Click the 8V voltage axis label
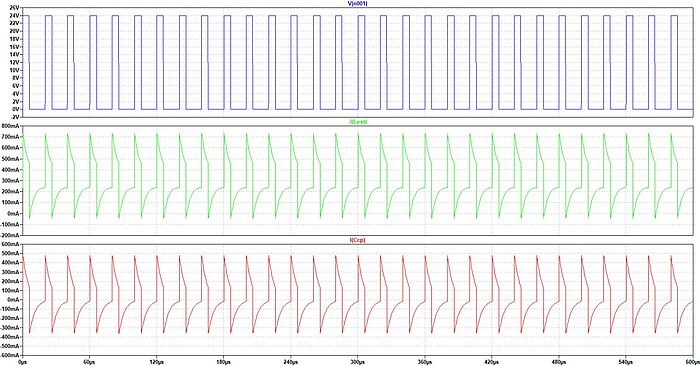 (x=15, y=78)
